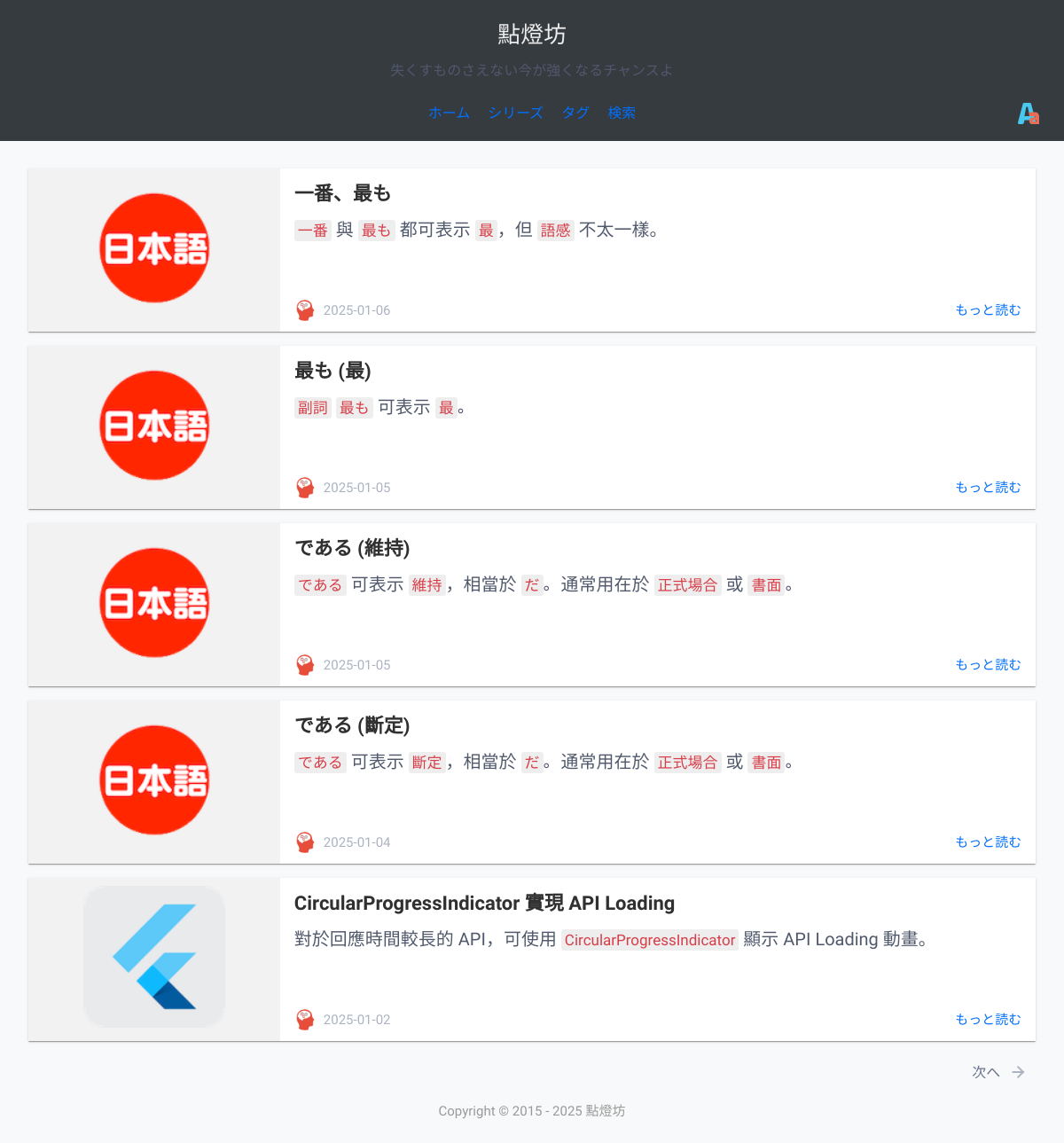Screen dimensions: 1064x1143
Task: Click author avatar icon on 一番、最も post
Action: [x=305, y=310]
